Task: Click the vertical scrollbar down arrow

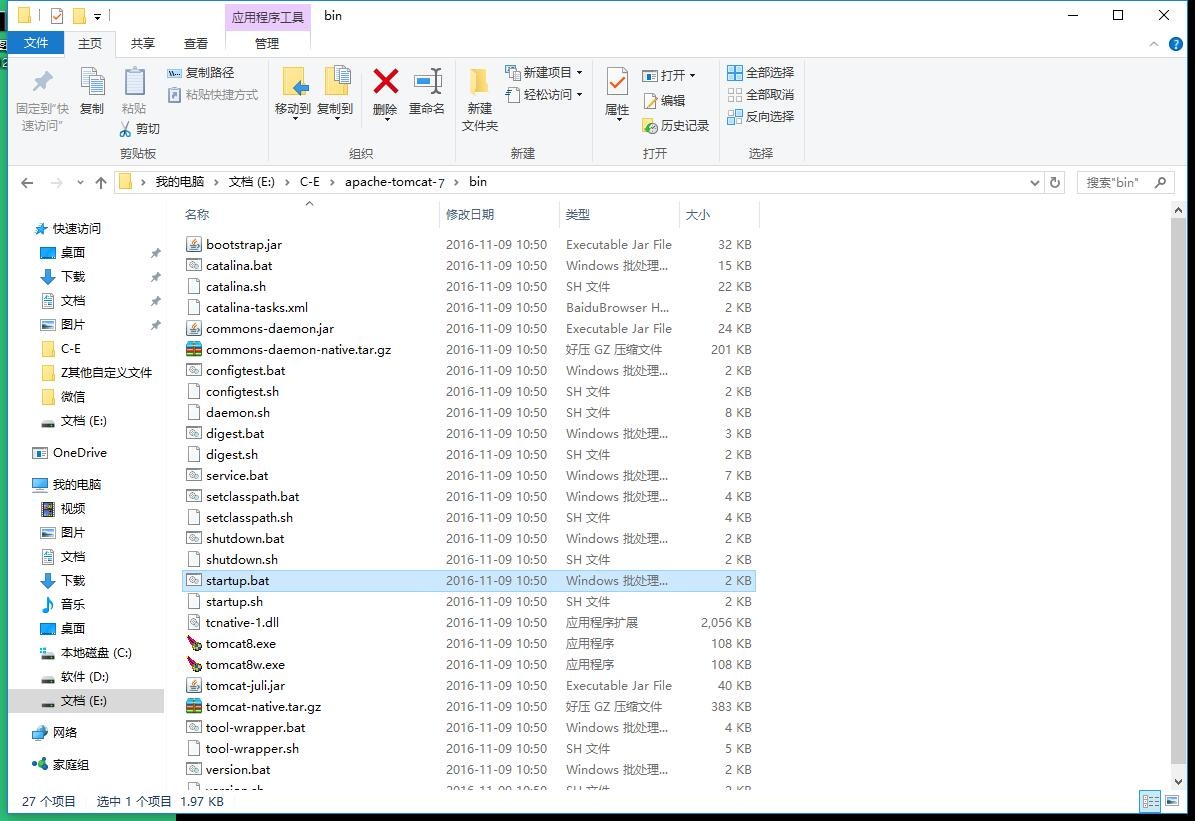Action: click(x=1178, y=781)
